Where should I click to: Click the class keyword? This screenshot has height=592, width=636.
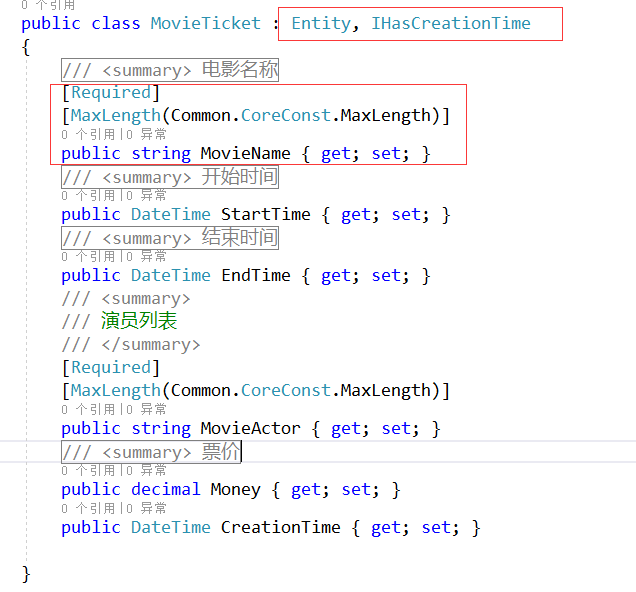coord(116,23)
